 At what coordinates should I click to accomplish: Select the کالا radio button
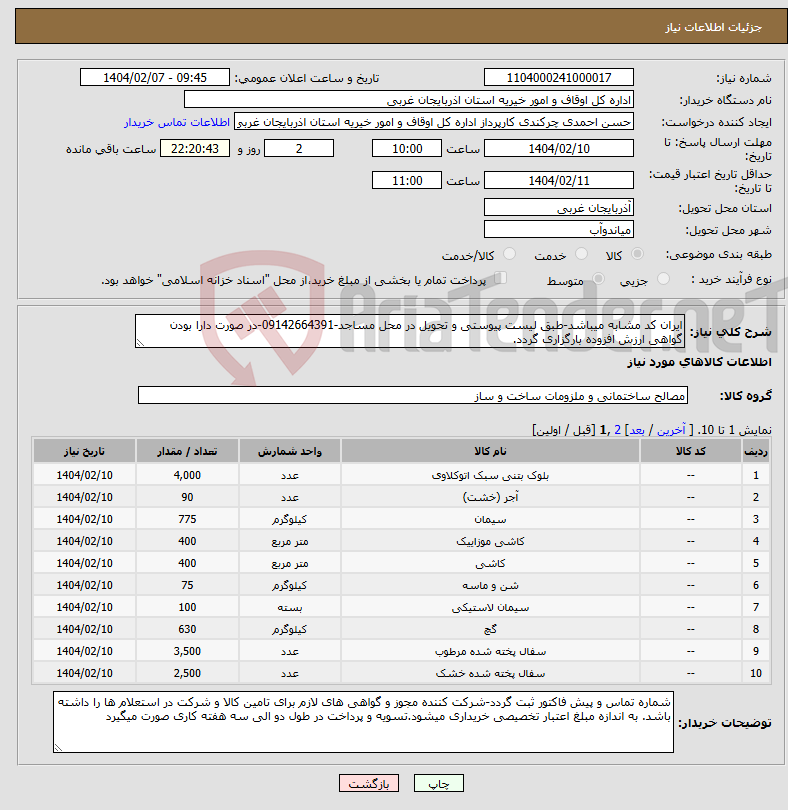(638, 254)
